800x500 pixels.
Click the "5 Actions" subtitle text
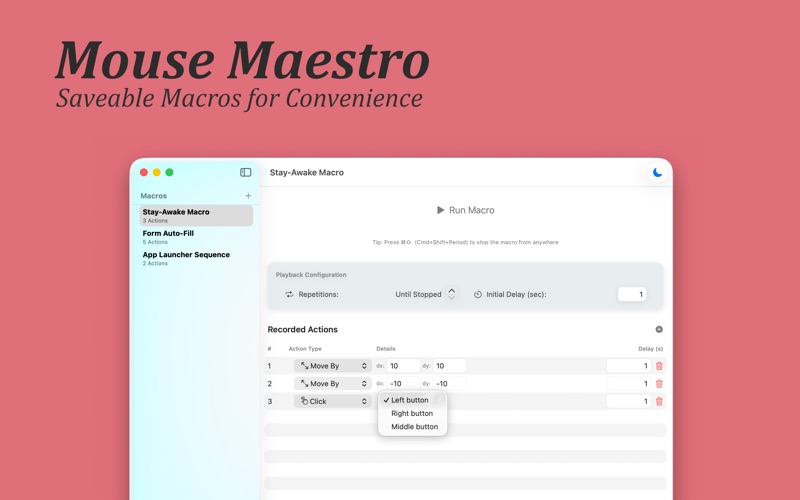pos(155,242)
